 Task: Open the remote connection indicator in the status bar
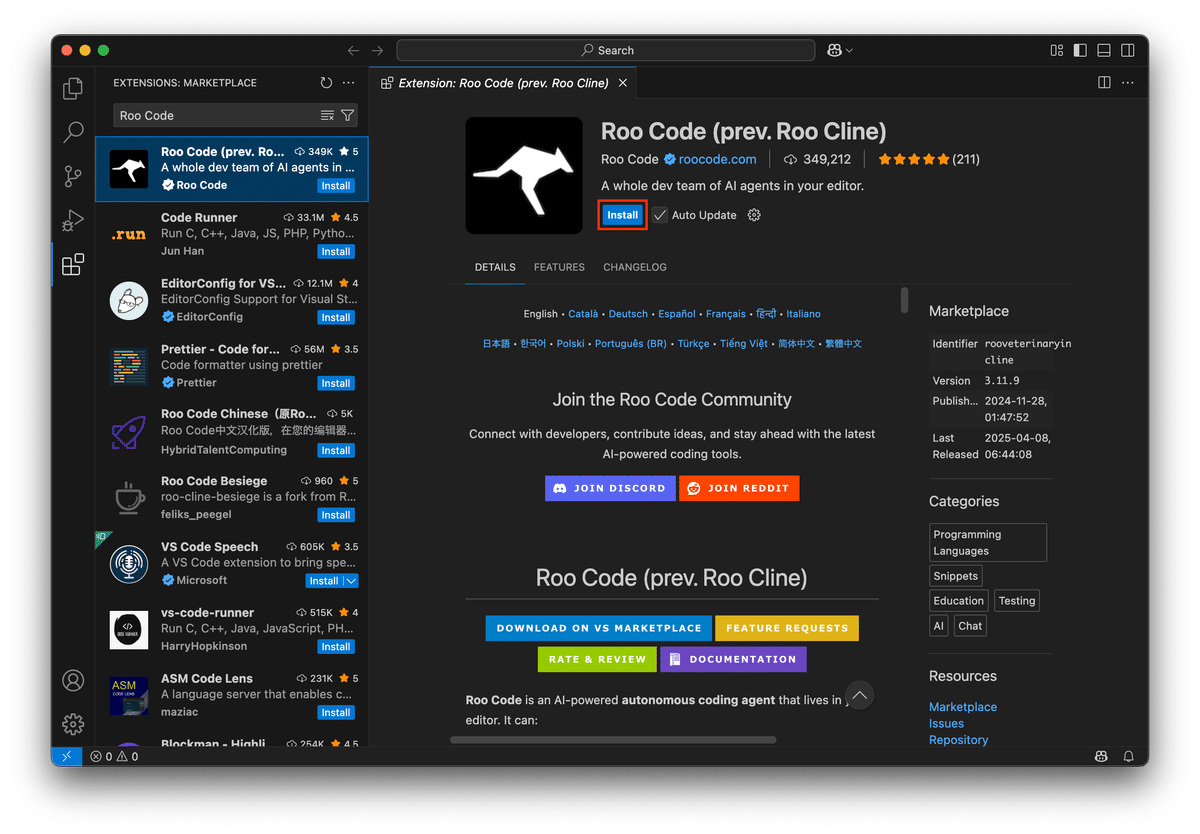tap(66, 757)
